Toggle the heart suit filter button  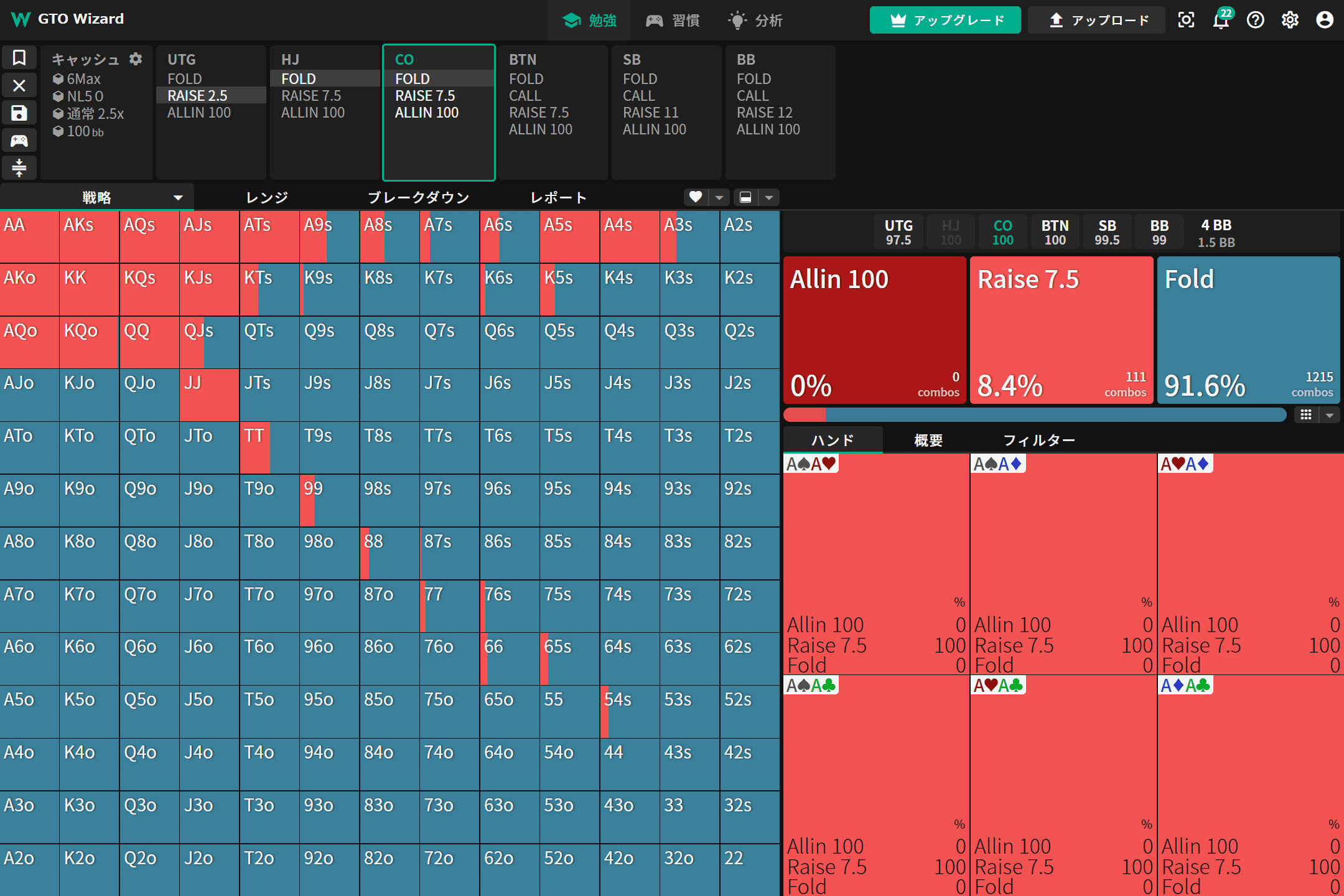click(x=696, y=197)
